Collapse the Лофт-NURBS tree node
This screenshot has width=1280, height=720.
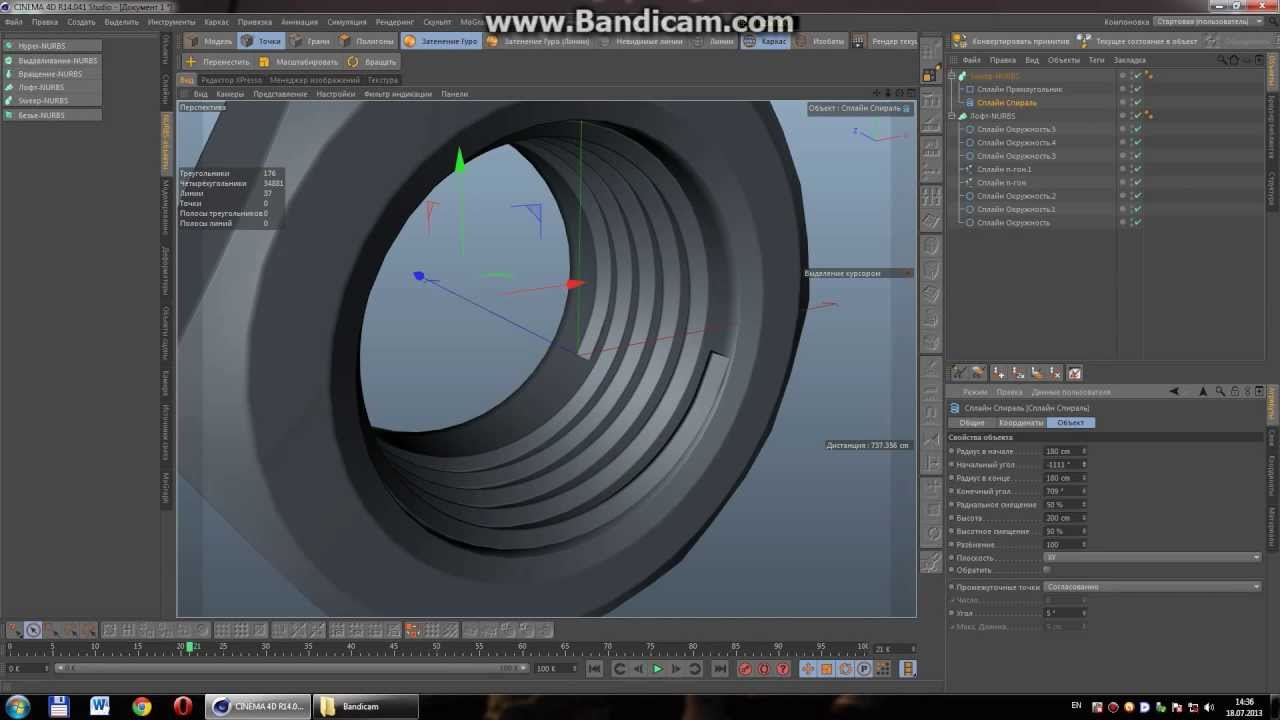click(x=952, y=116)
